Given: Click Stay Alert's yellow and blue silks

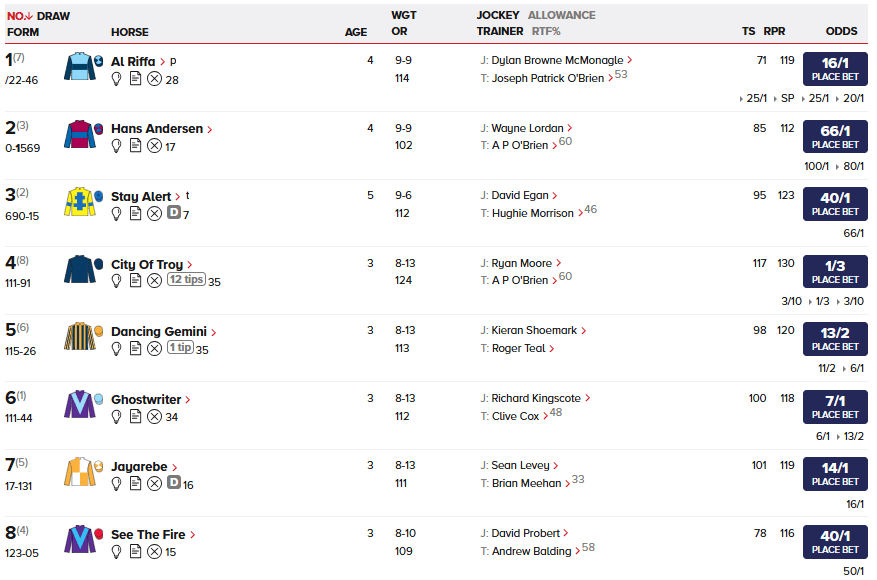Looking at the screenshot, I should click(x=80, y=203).
